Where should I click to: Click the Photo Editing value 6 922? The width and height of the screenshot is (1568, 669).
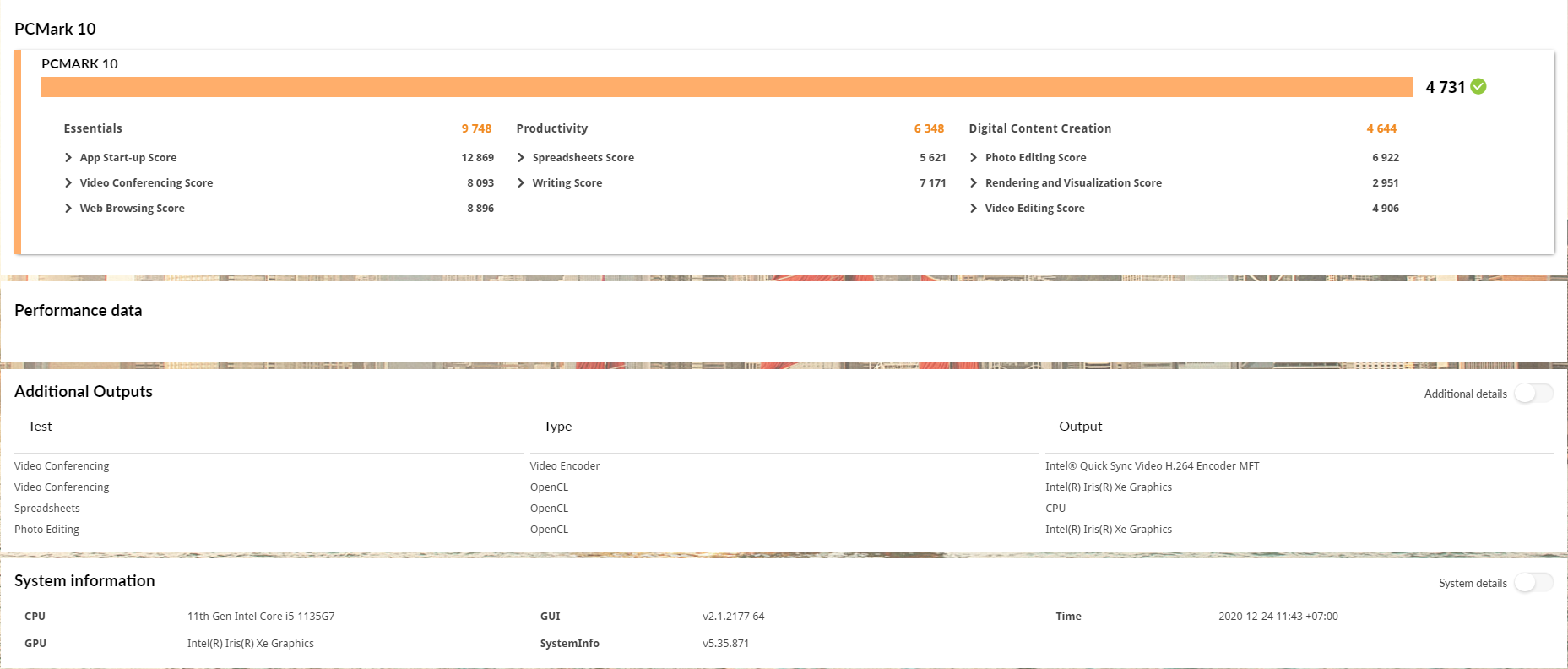pos(1386,158)
